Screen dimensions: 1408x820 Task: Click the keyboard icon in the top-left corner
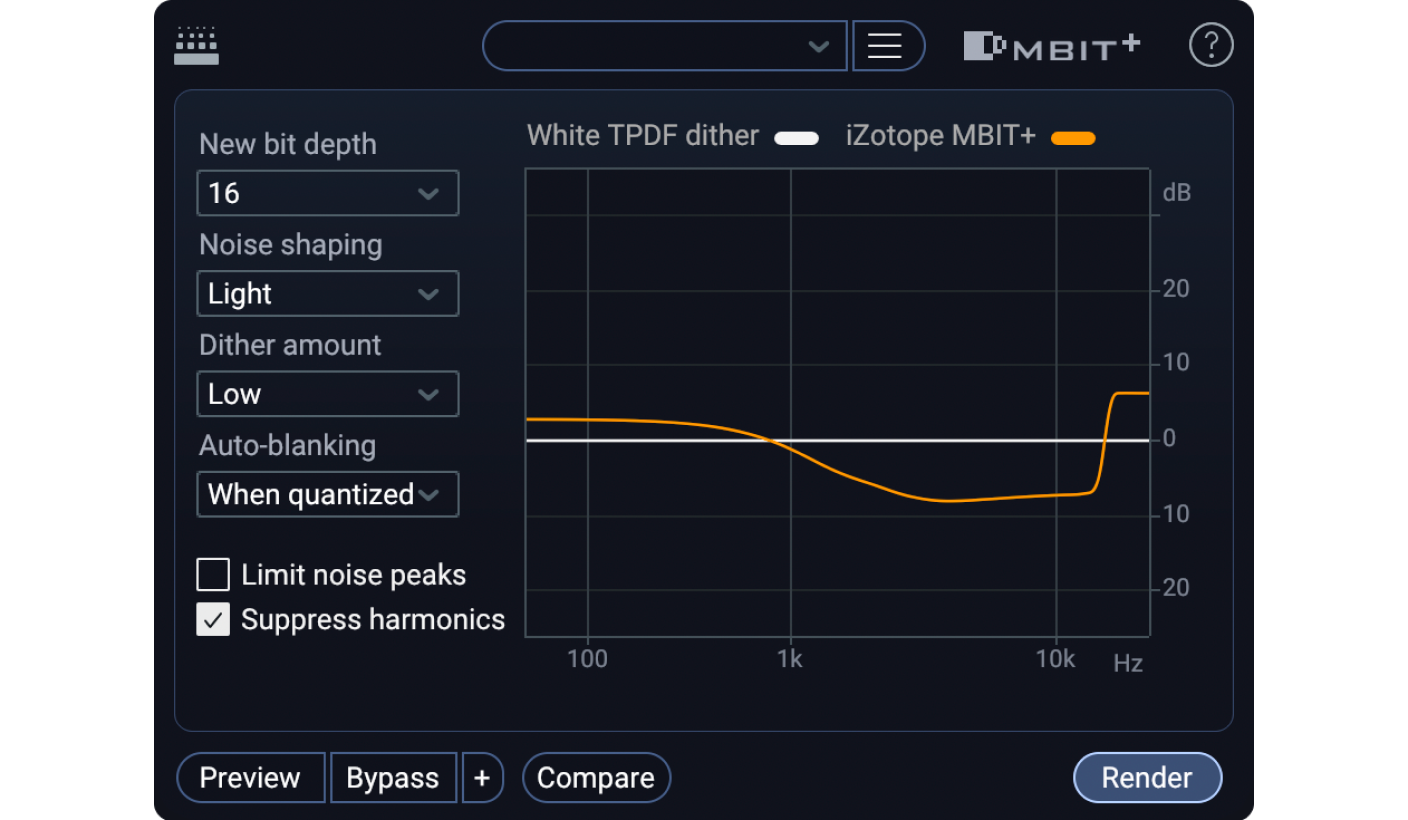pyautogui.click(x=196, y=45)
